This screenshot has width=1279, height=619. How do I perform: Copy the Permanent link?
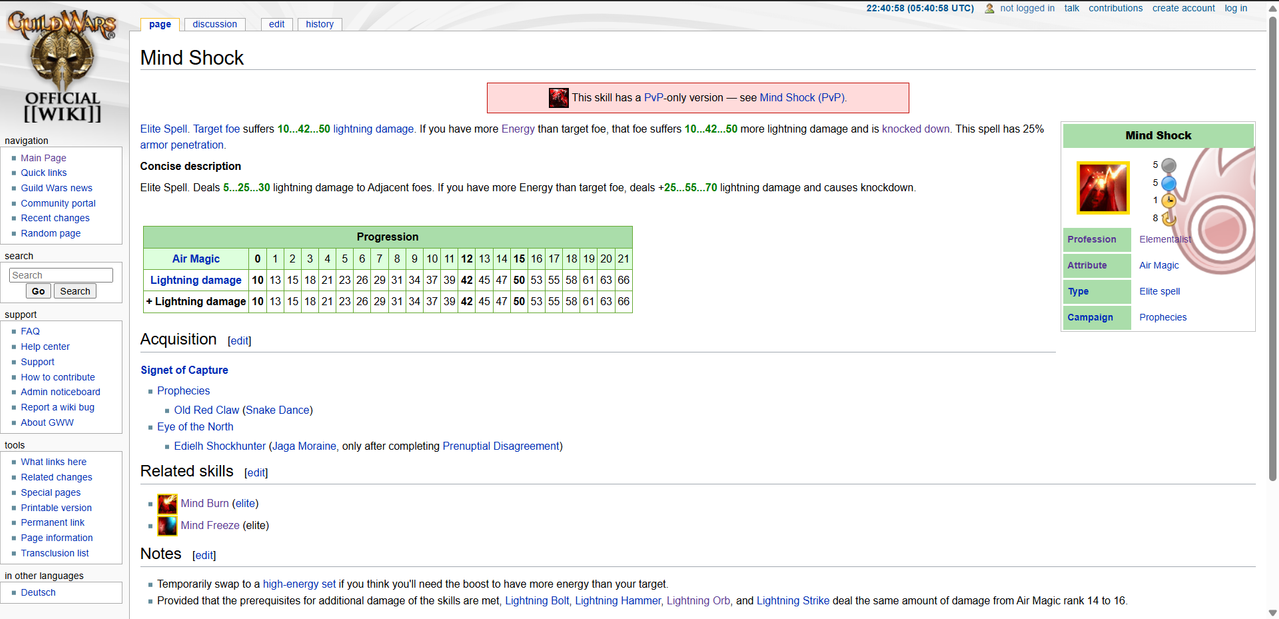[x=52, y=522]
